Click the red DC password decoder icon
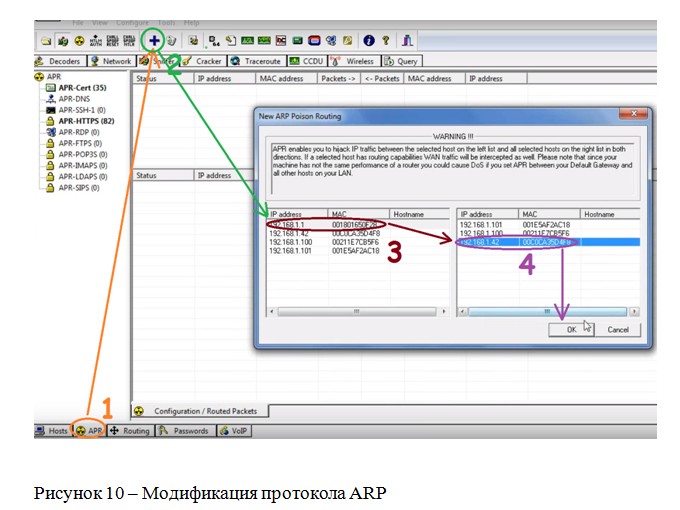The width and height of the screenshot is (680, 510). tap(281, 41)
